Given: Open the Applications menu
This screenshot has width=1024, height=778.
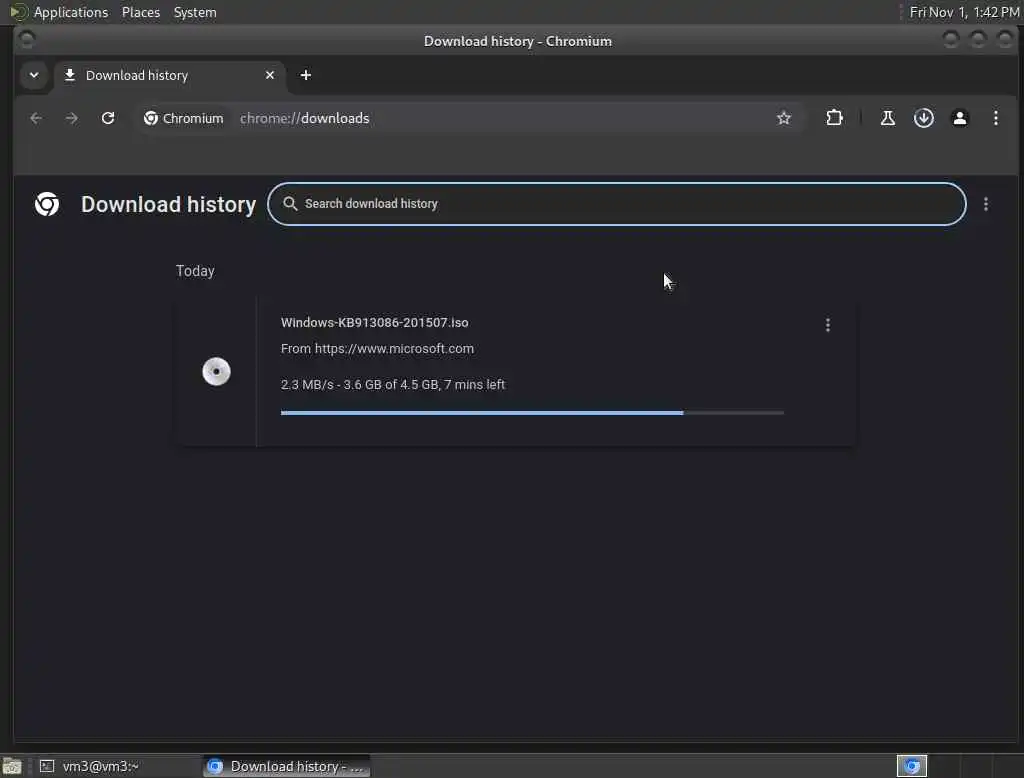Looking at the screenshot, I should (71, 12).
